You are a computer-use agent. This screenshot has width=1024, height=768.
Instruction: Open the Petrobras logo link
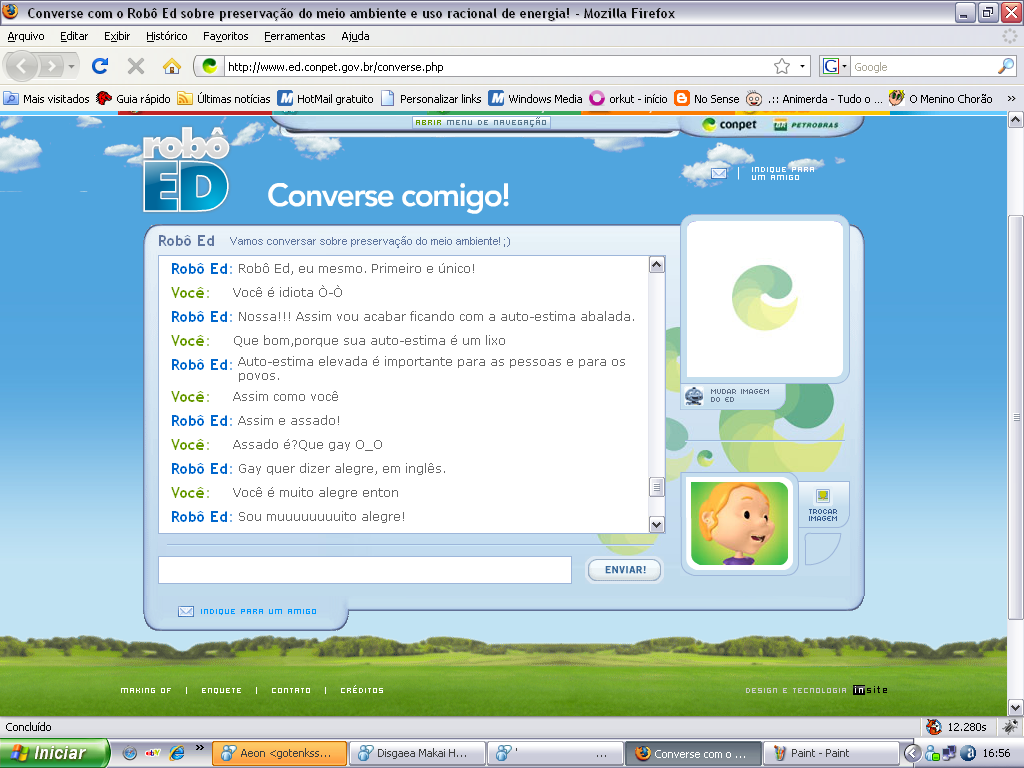pos(806,125)
